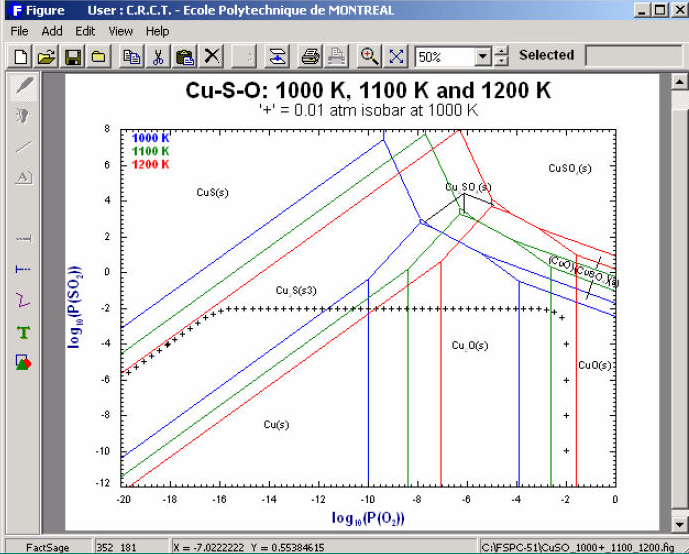Paste from clipboard icon
Viewport: 689px width, 554px height.
pos(185,57)
